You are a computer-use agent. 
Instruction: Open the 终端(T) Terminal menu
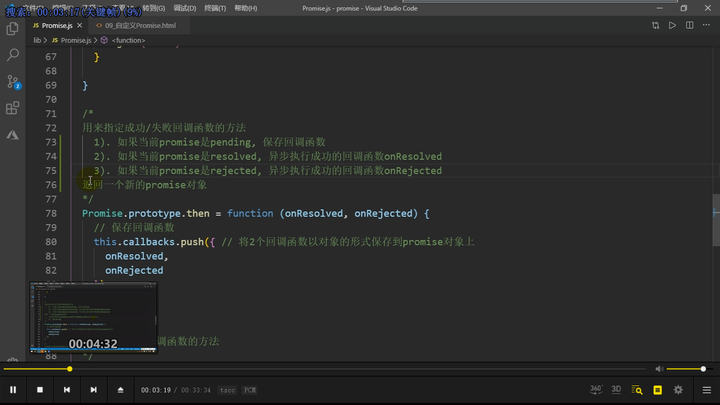click(x=215, y=8)
